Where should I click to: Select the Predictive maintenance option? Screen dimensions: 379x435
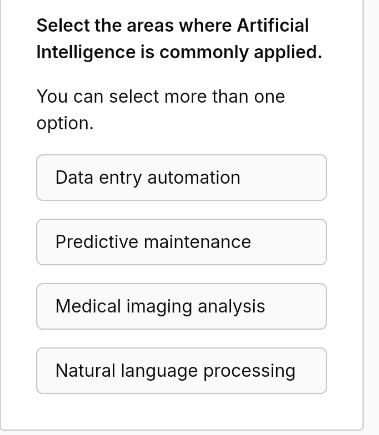pyautogui.click(x=181, y=242)
